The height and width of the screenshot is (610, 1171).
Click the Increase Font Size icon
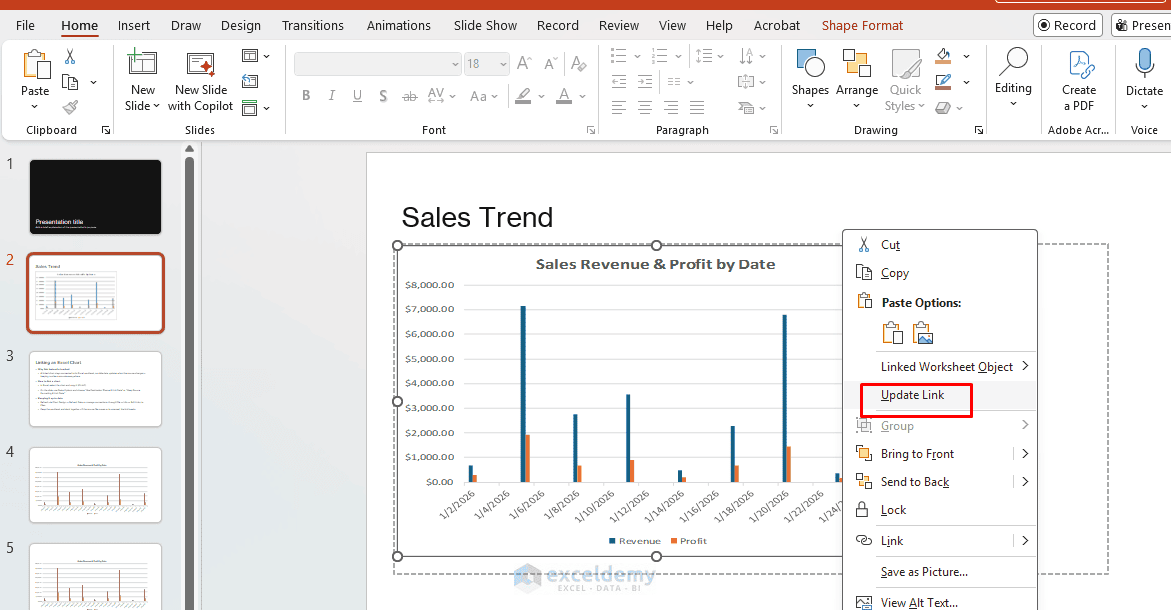click(524, 63)
